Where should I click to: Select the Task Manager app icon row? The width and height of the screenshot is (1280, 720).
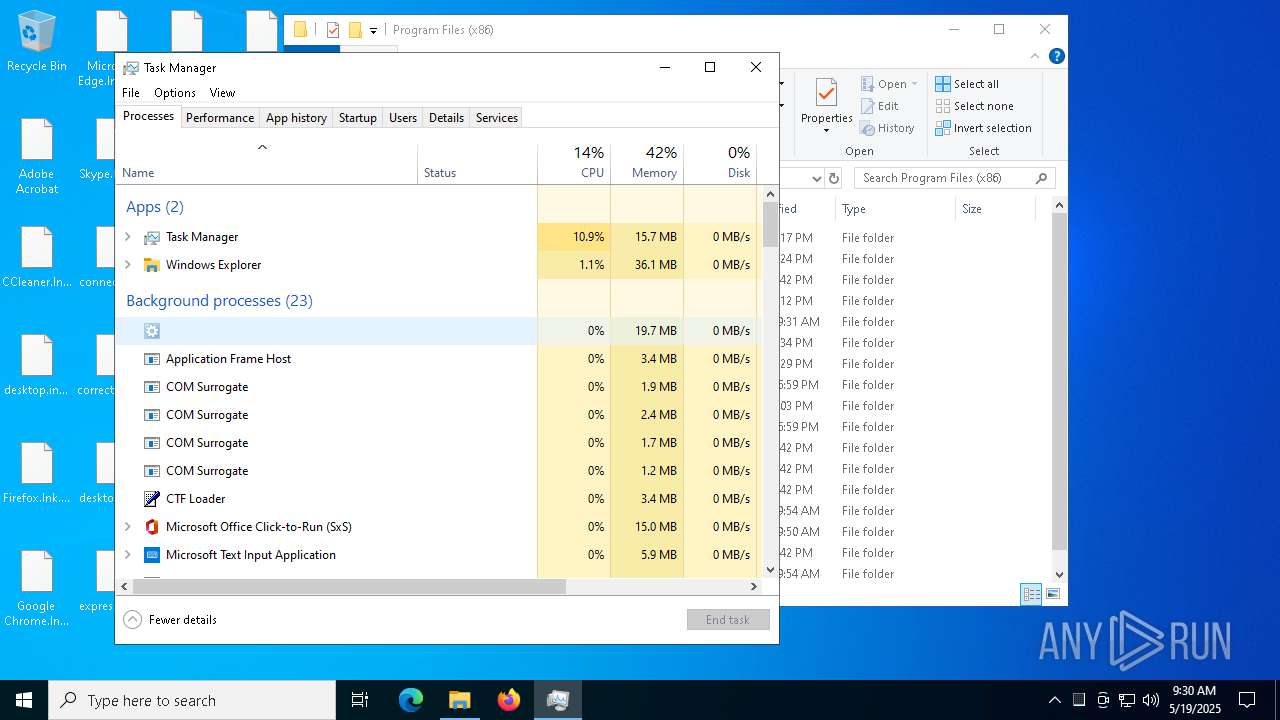pos(152,237)
